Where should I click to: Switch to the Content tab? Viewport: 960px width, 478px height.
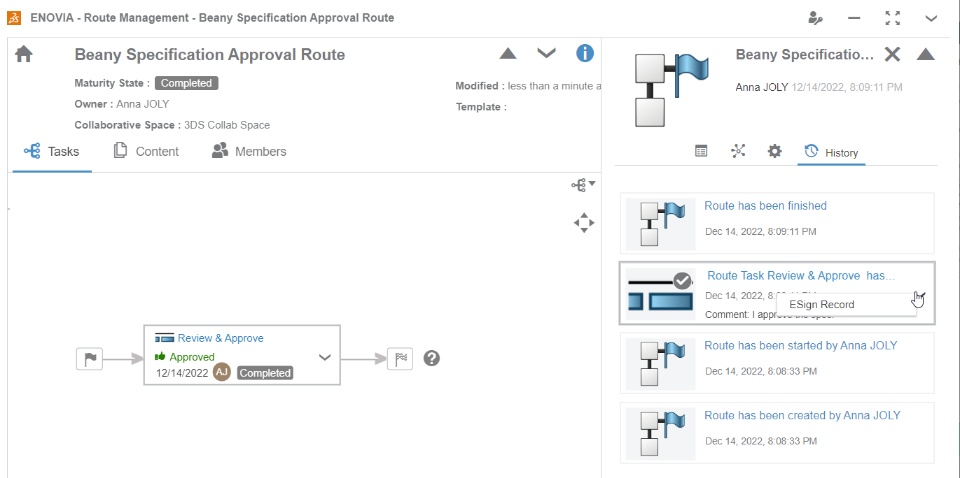pos(146,152)
